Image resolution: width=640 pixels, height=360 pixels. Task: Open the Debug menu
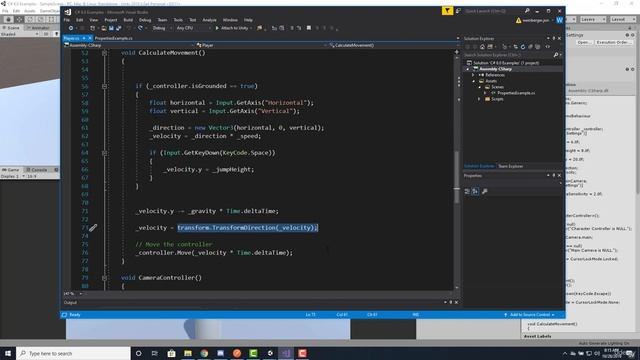tap(145, 20)
